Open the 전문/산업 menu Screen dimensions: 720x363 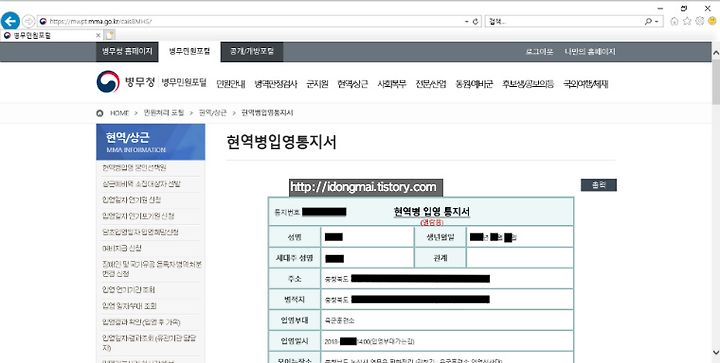point(431,84)
